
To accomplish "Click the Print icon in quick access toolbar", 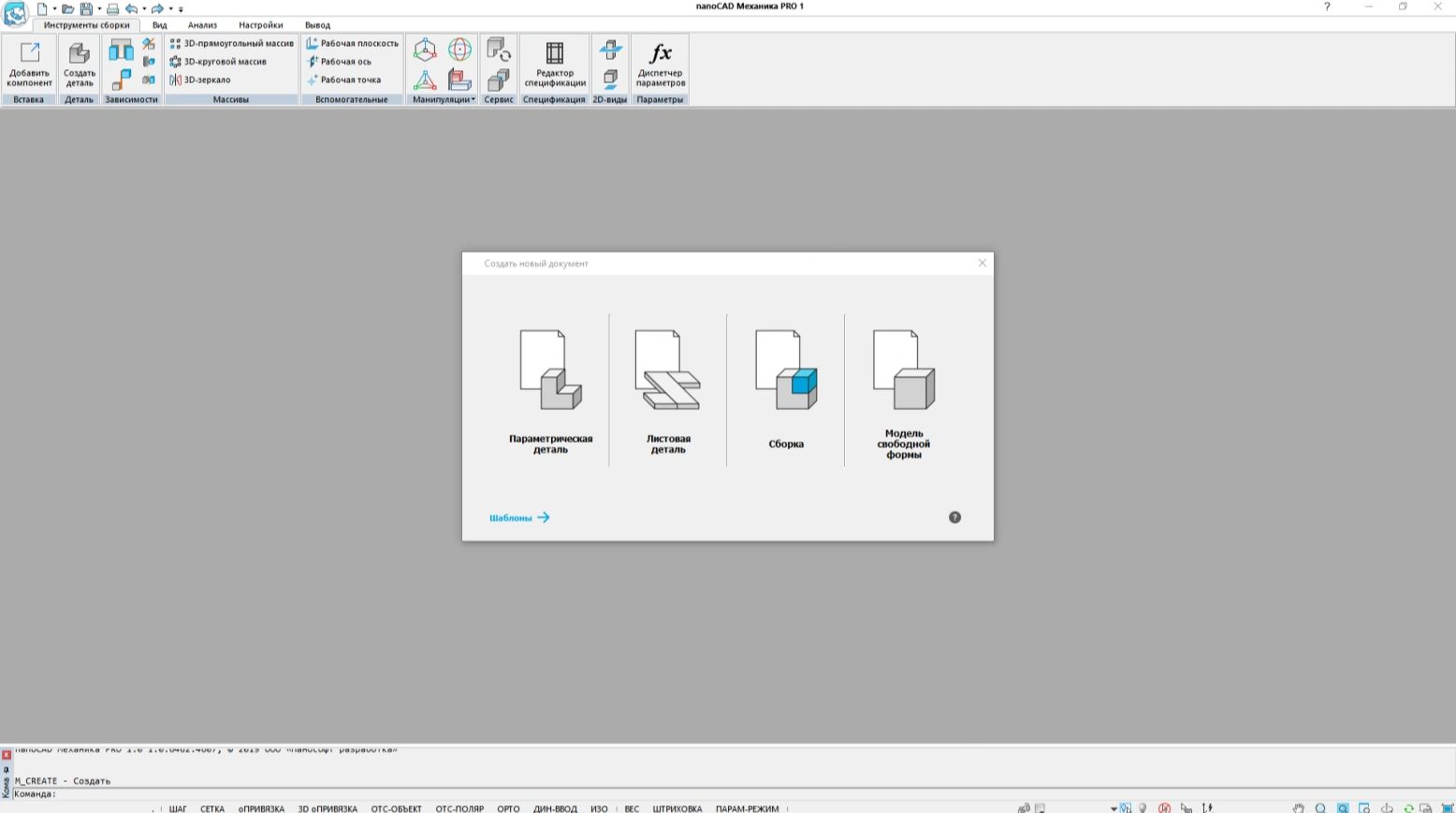I will pyautogui.click(x=112, y=8).
